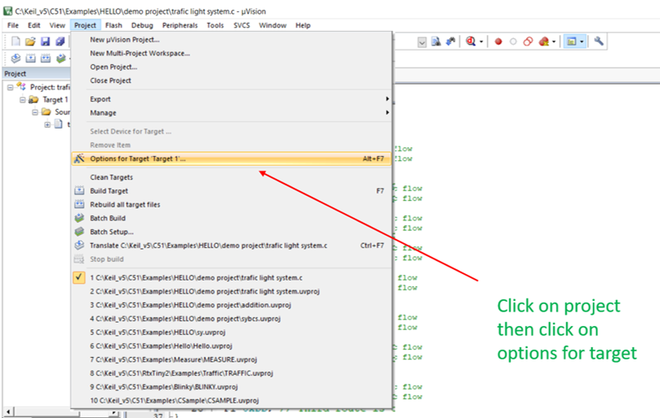Collapse the Target 1 tree node
The width and height of the screenshot is (660, 418).
click(x=23, y=100)
